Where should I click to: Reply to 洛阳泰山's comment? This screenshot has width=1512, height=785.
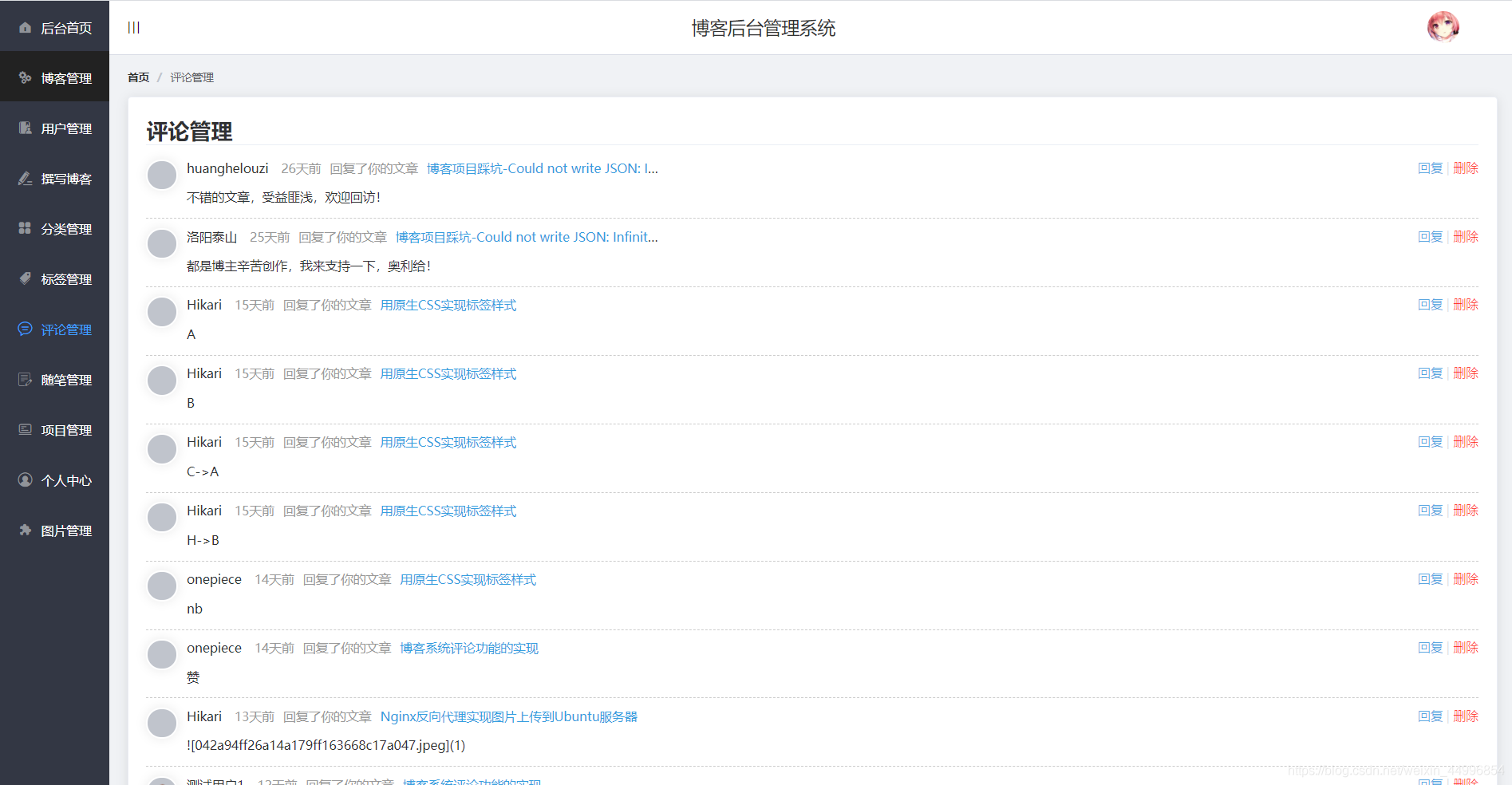1431,237
